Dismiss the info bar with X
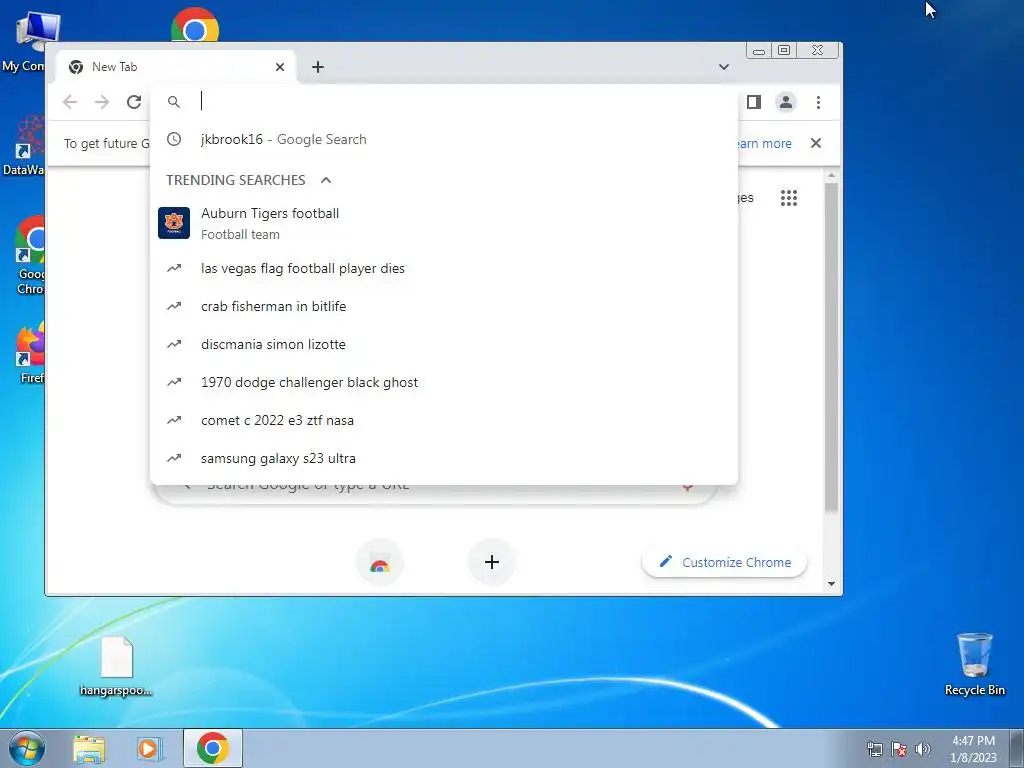Viewport: 1024px width, 768px height. (816, 143)
